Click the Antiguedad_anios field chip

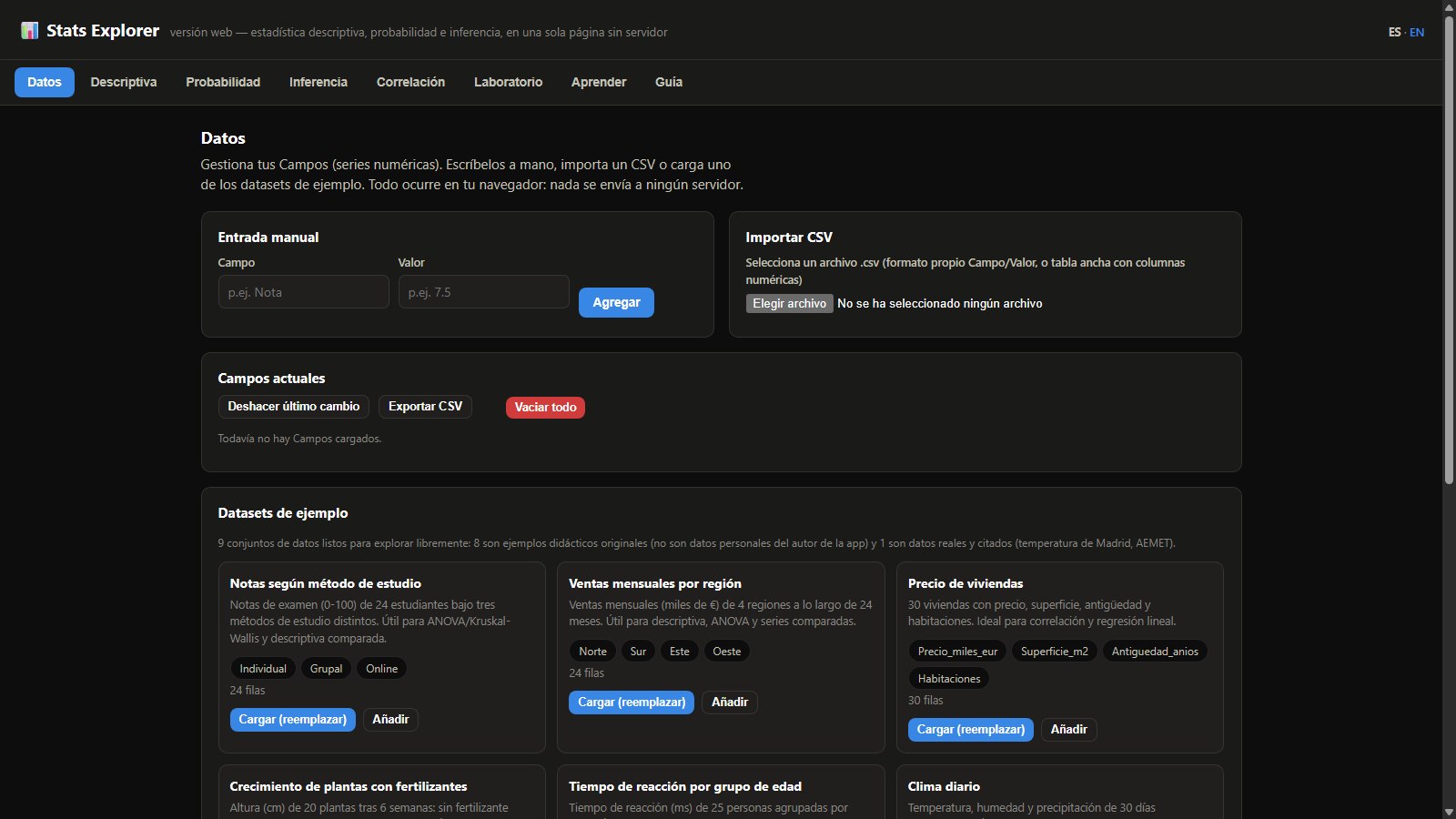click(1155, 652)
